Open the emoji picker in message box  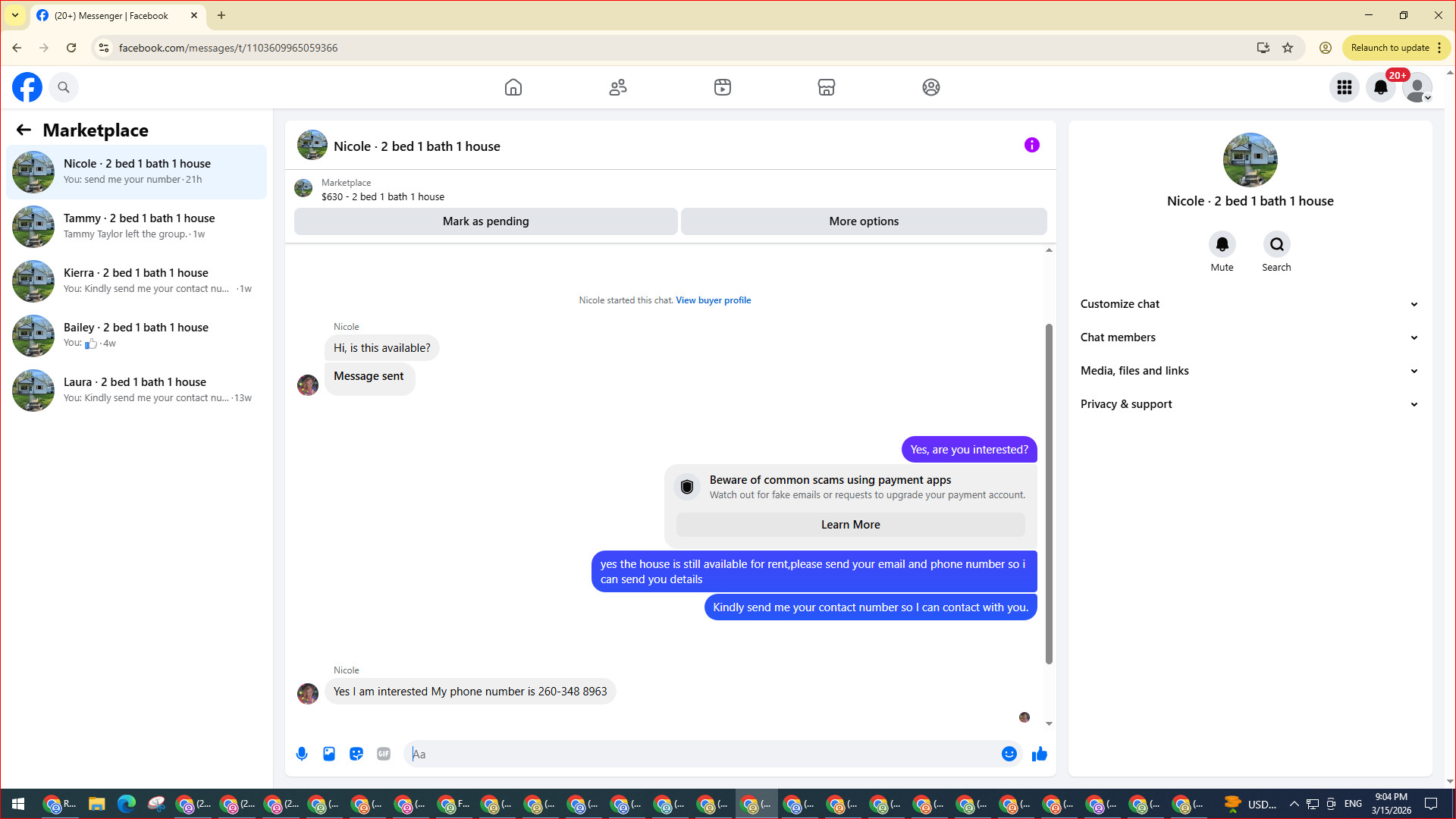(x=1009, y=754)
